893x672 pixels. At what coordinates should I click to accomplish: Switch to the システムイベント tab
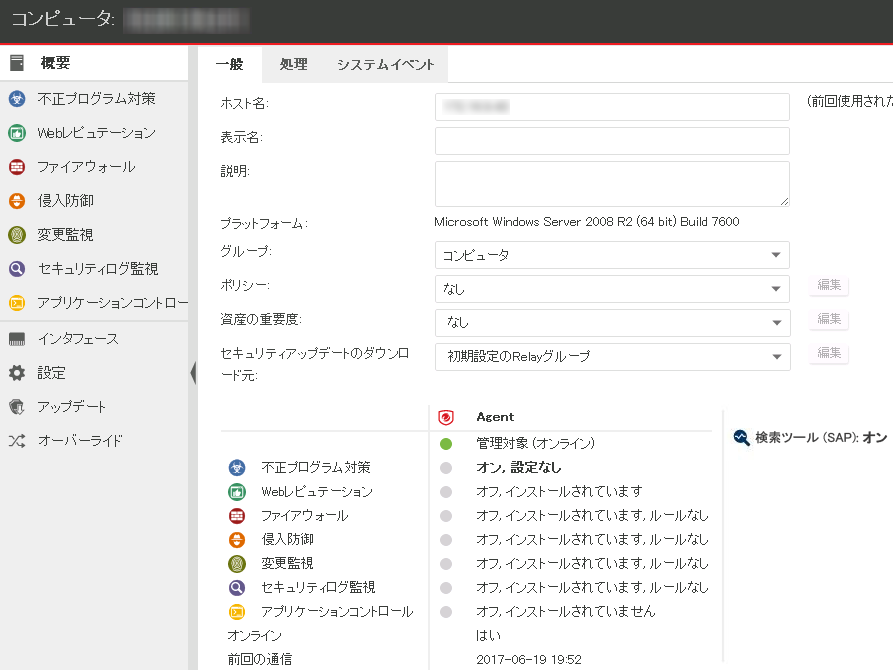click(x=385, y=65)
